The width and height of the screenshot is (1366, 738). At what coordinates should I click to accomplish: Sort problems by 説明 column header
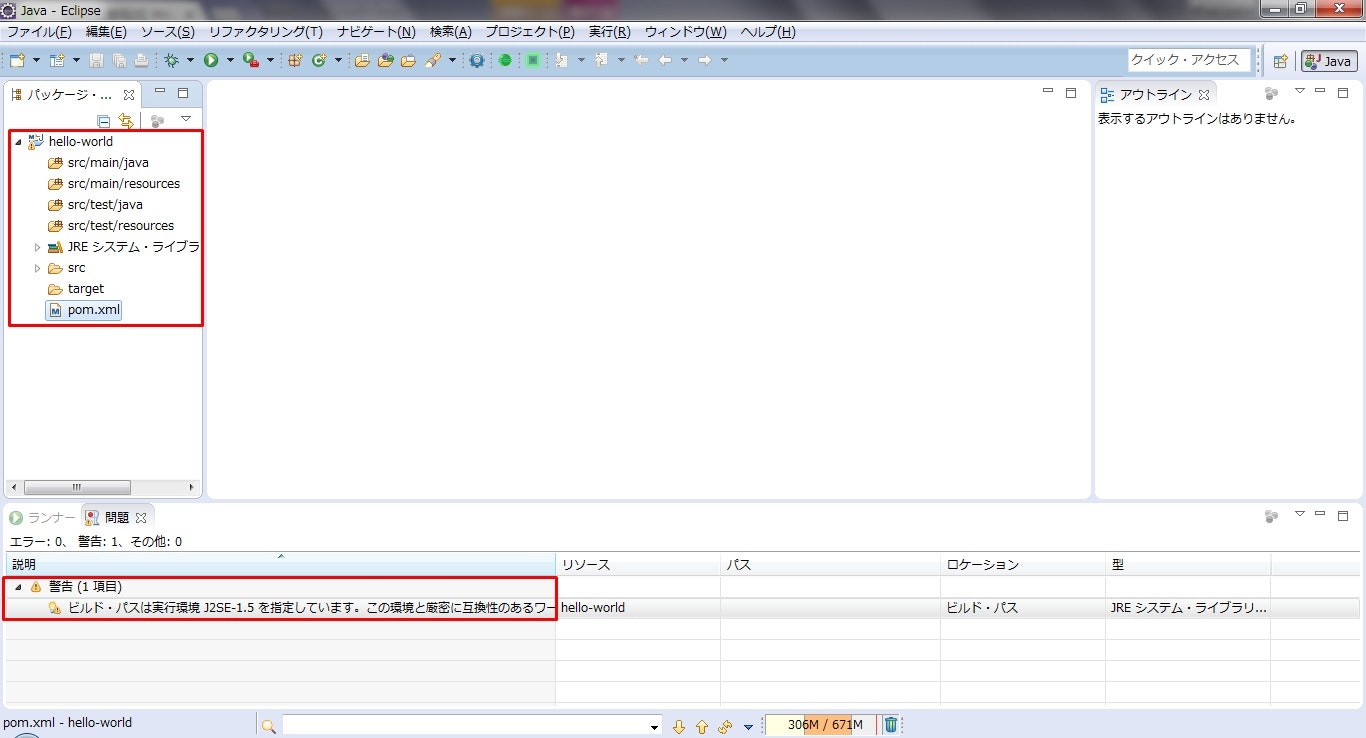pyautogui.click(x=280, y=565)
